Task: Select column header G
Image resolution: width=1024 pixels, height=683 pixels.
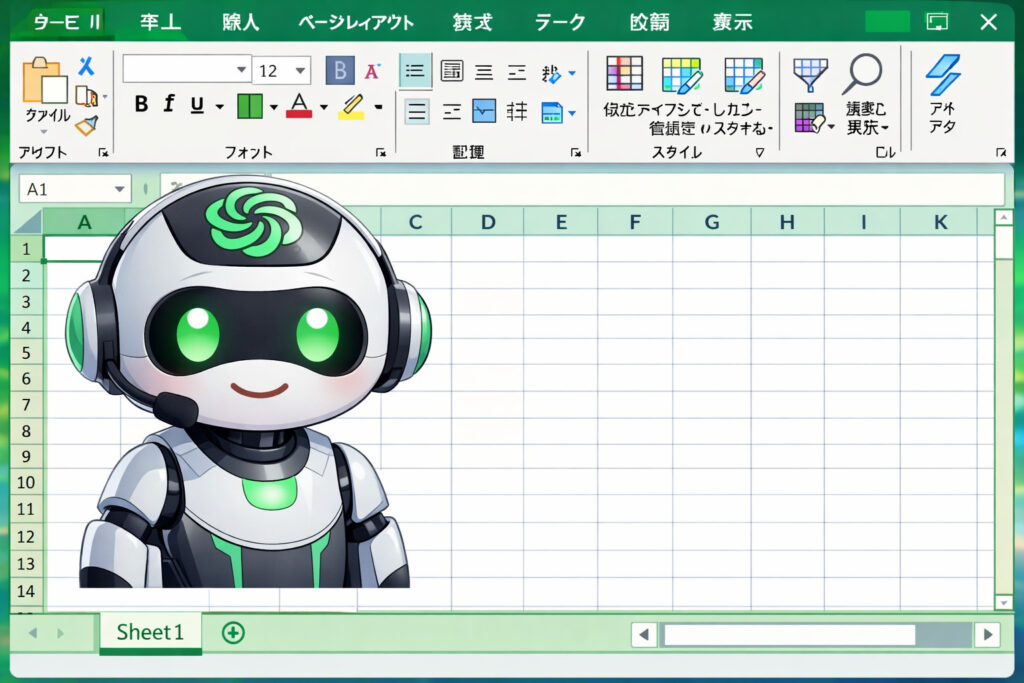Action: (x=711, y=222)
